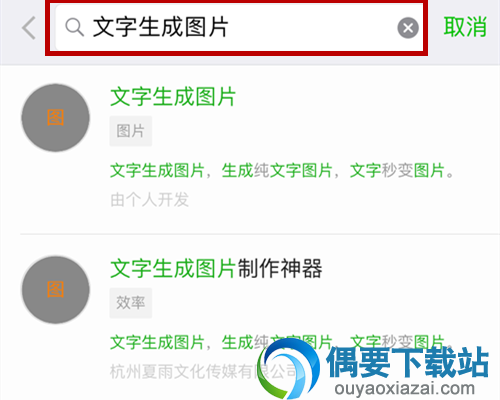This screenshot has width=500, height=400.
Task: Go back using the left arrow
Action: [29, 28]
